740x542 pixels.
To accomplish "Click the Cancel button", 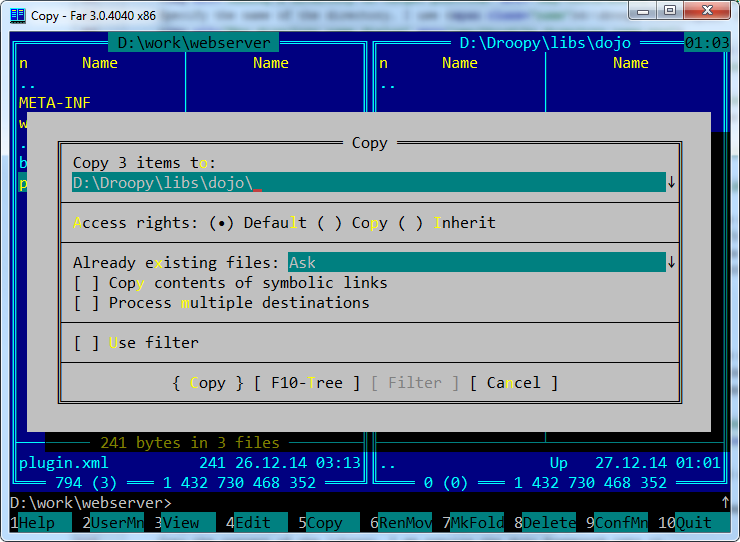I will 514,383.
